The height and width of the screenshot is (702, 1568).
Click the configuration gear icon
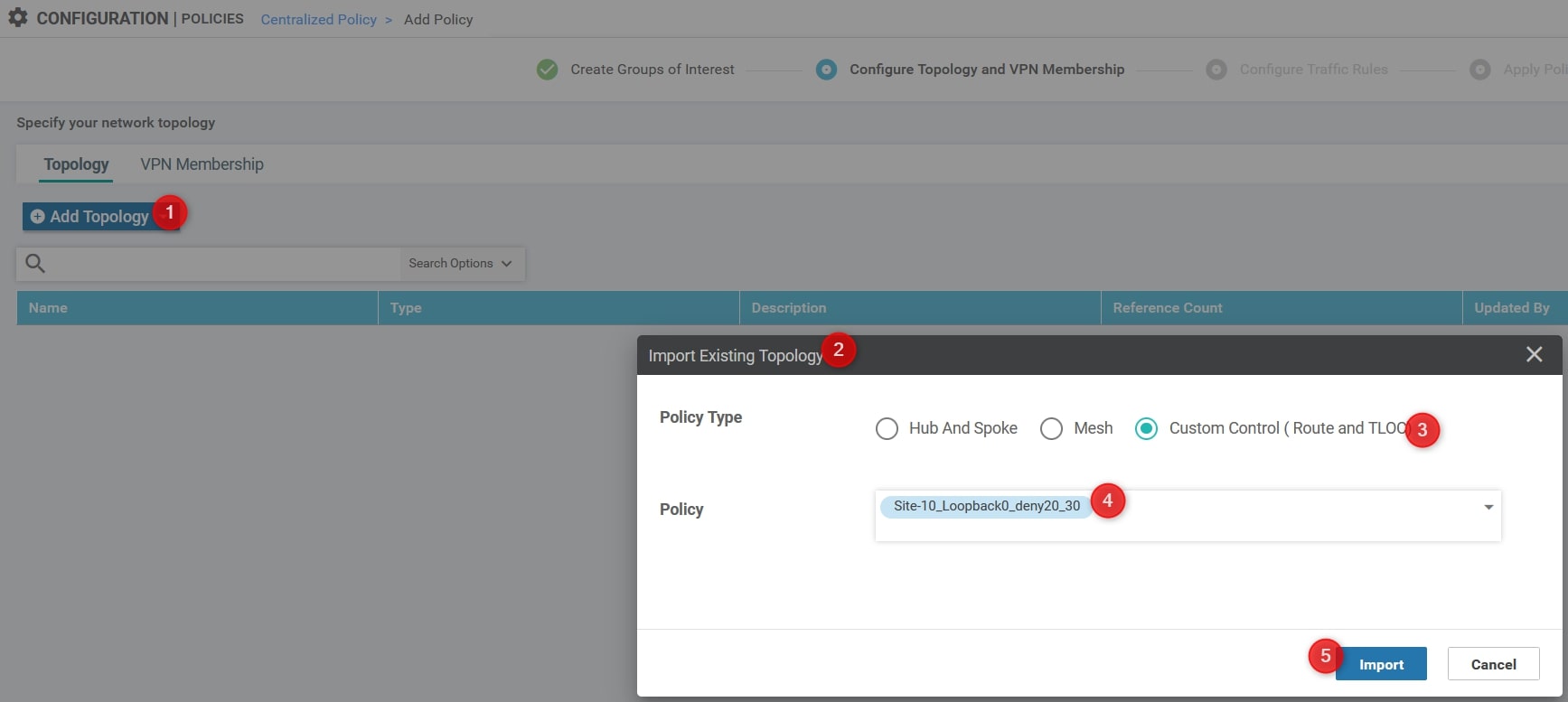(17, 18)
